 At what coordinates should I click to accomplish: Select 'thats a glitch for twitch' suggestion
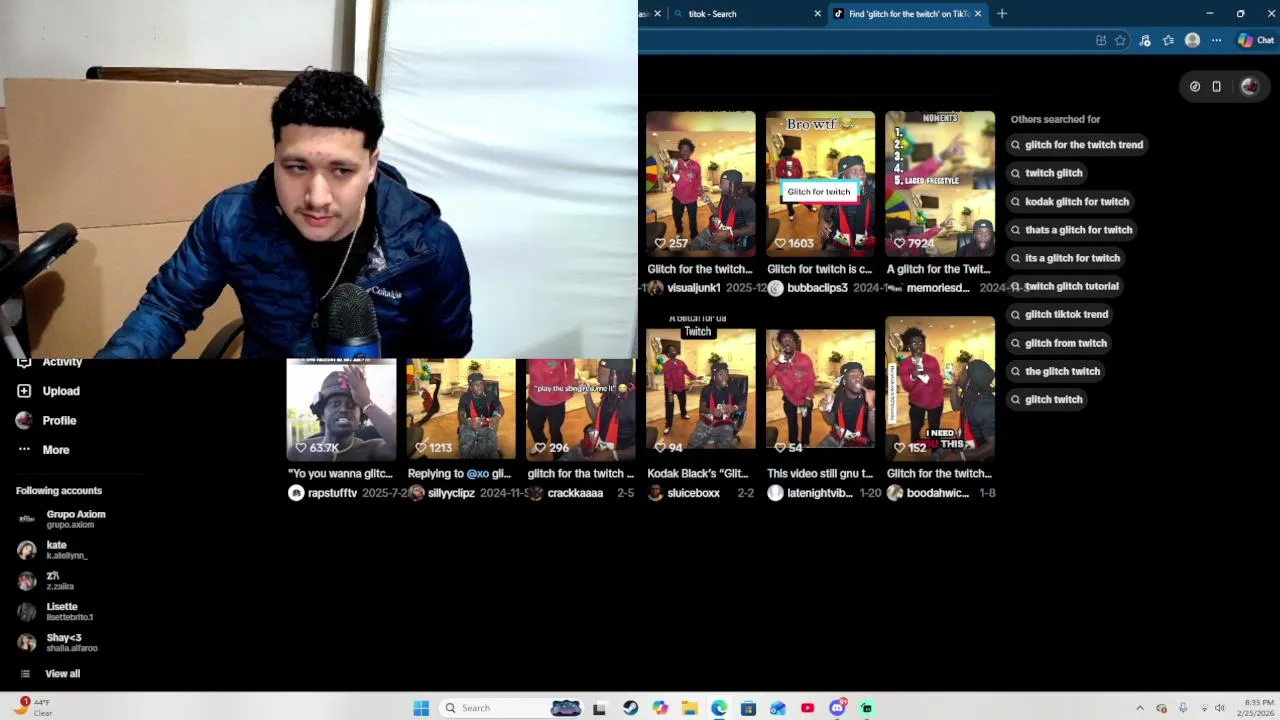pos(1071,230)
